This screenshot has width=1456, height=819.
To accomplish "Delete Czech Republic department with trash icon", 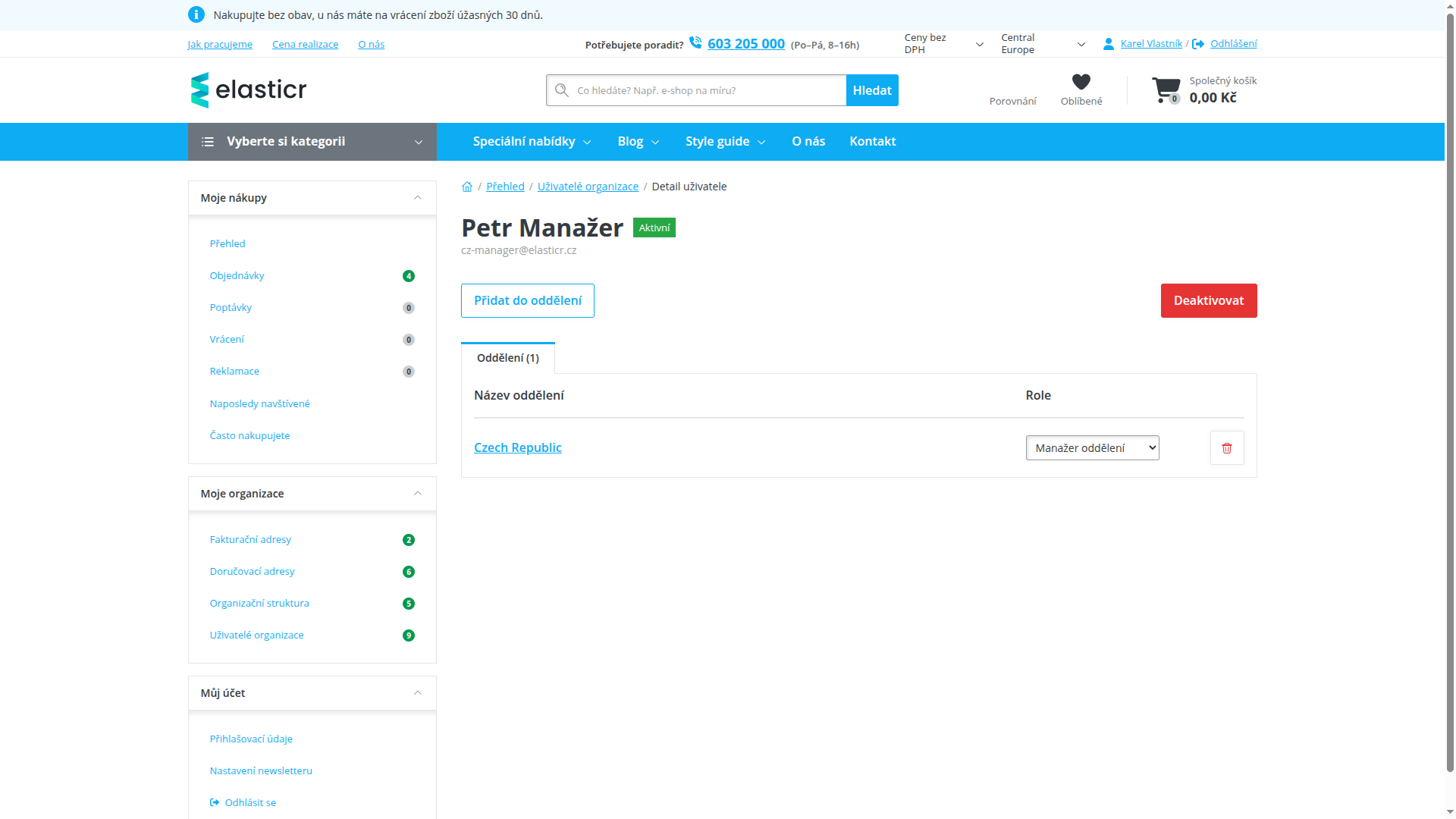I will coord(1227,448).
